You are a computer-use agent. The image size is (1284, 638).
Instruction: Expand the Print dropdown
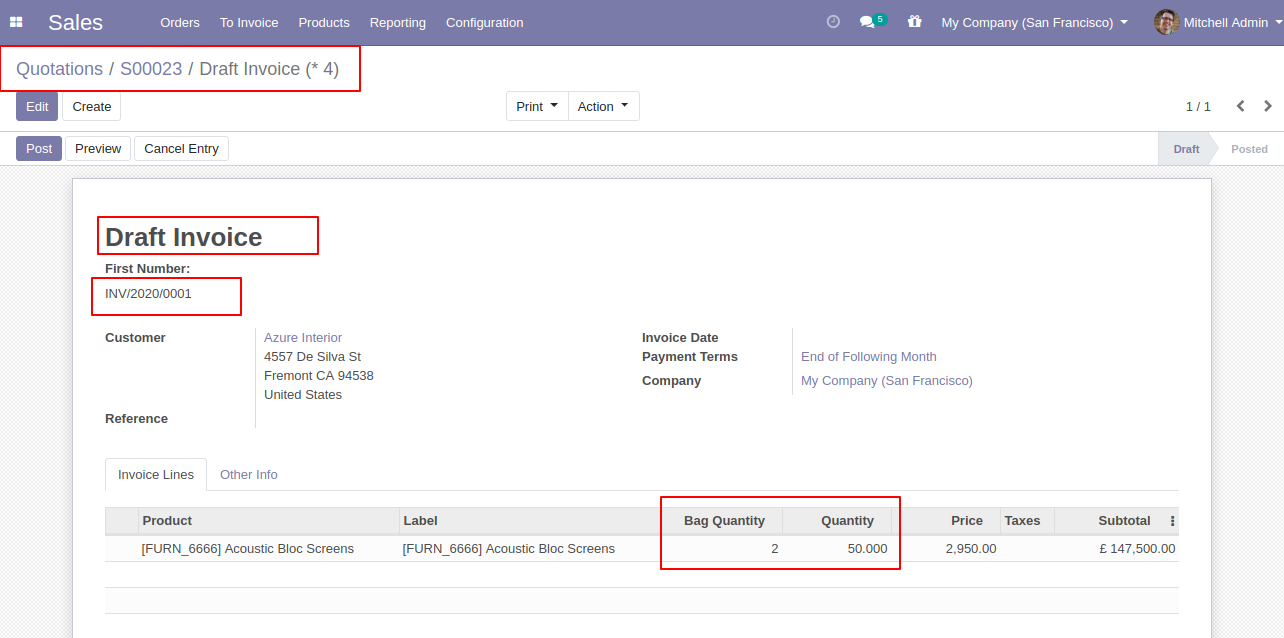coord(537,106)
